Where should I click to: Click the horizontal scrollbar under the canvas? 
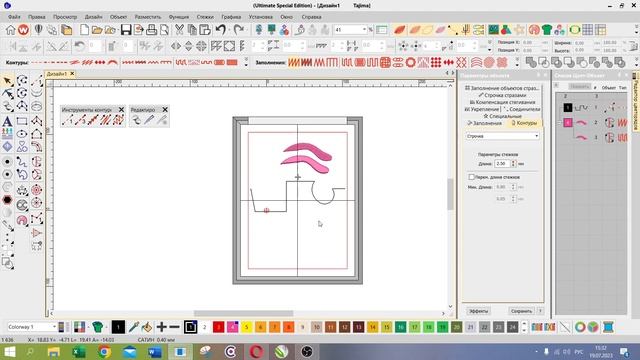point(244,313)
